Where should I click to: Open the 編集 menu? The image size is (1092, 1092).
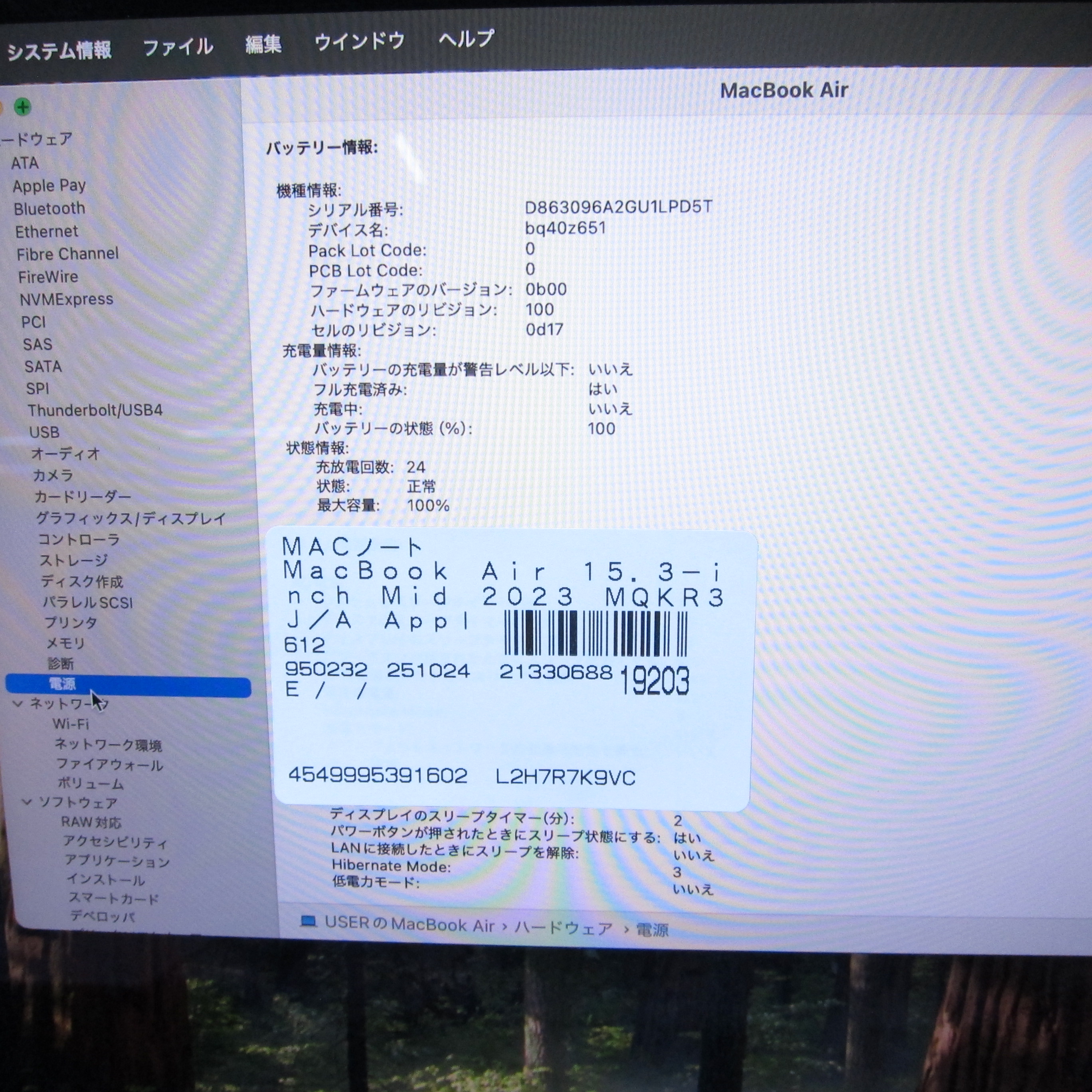[x=263, y=44]
